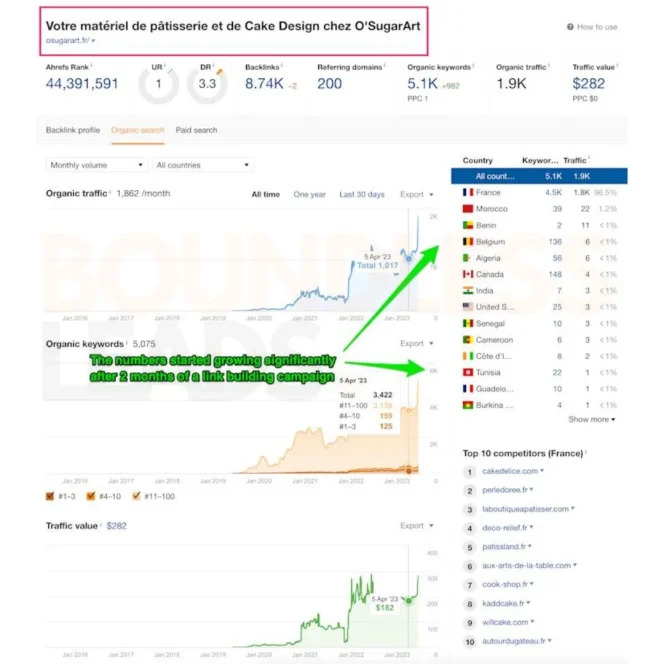
Task: Click the 5 Apr '23 point on Organic traffic chart
Action: (409, 259)
